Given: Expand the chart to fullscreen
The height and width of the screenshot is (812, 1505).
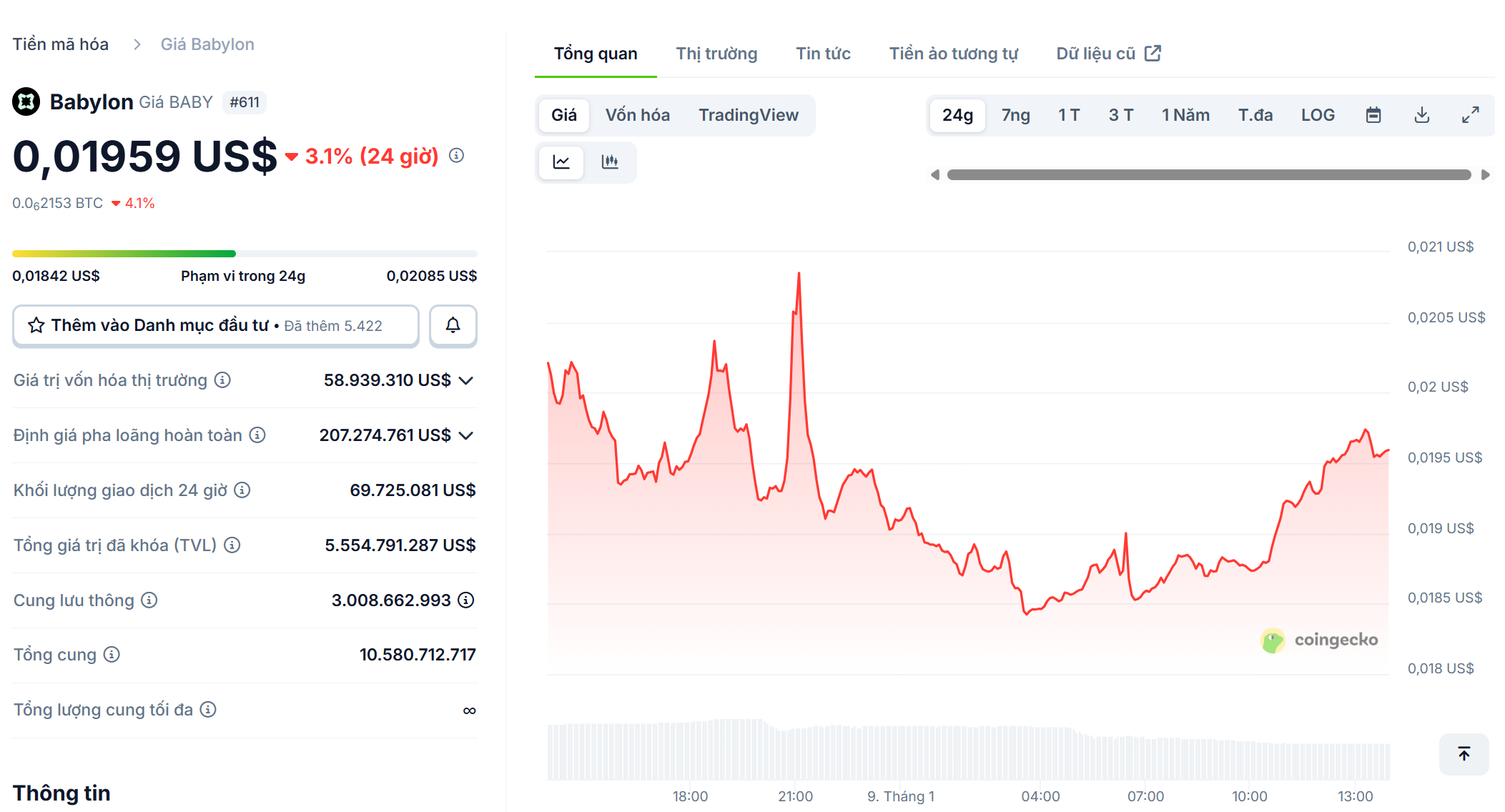Looking at the screenshot, I should [x=1471, y=114].
